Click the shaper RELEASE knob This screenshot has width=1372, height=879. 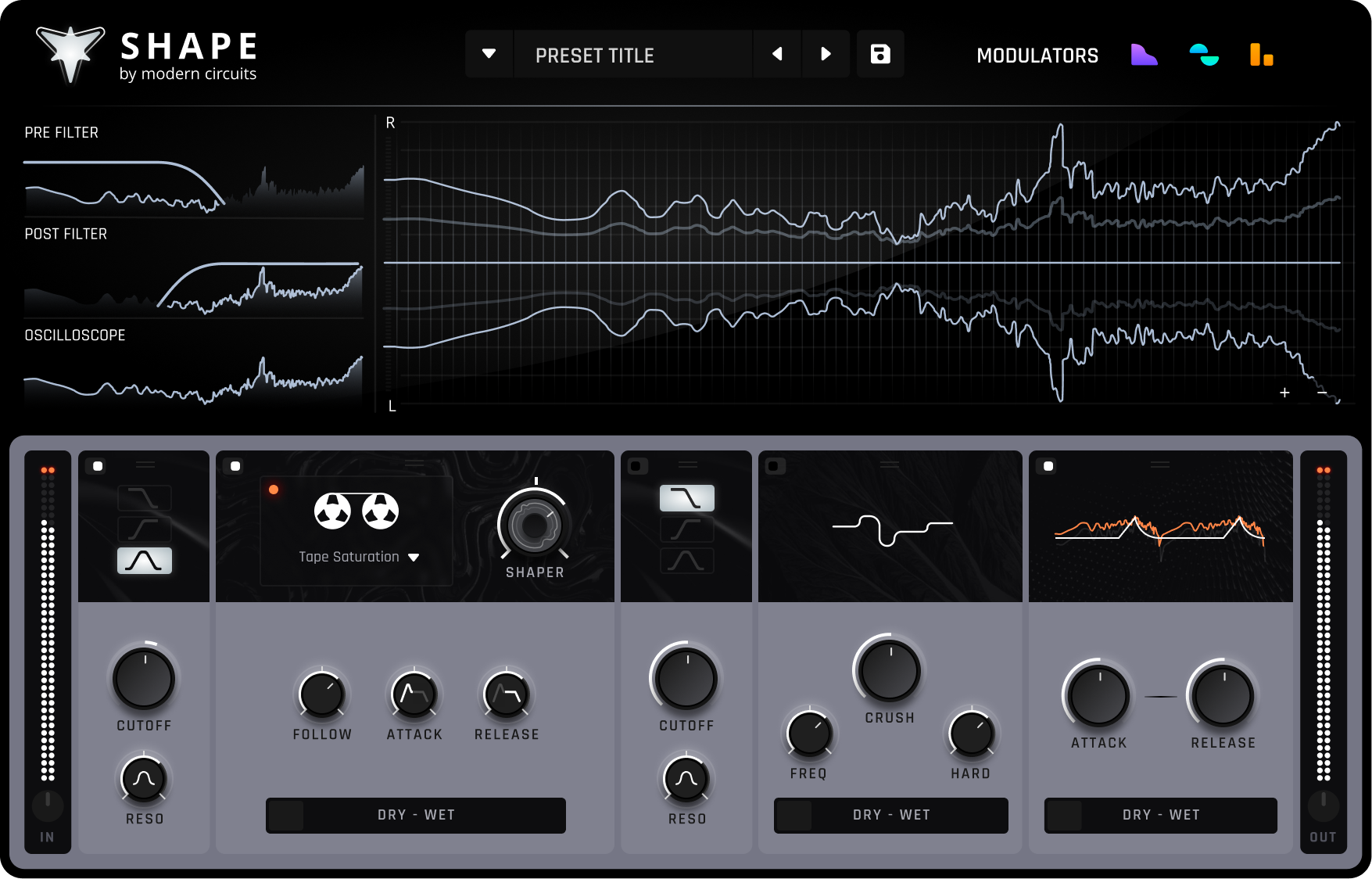(x=507, y=694)
